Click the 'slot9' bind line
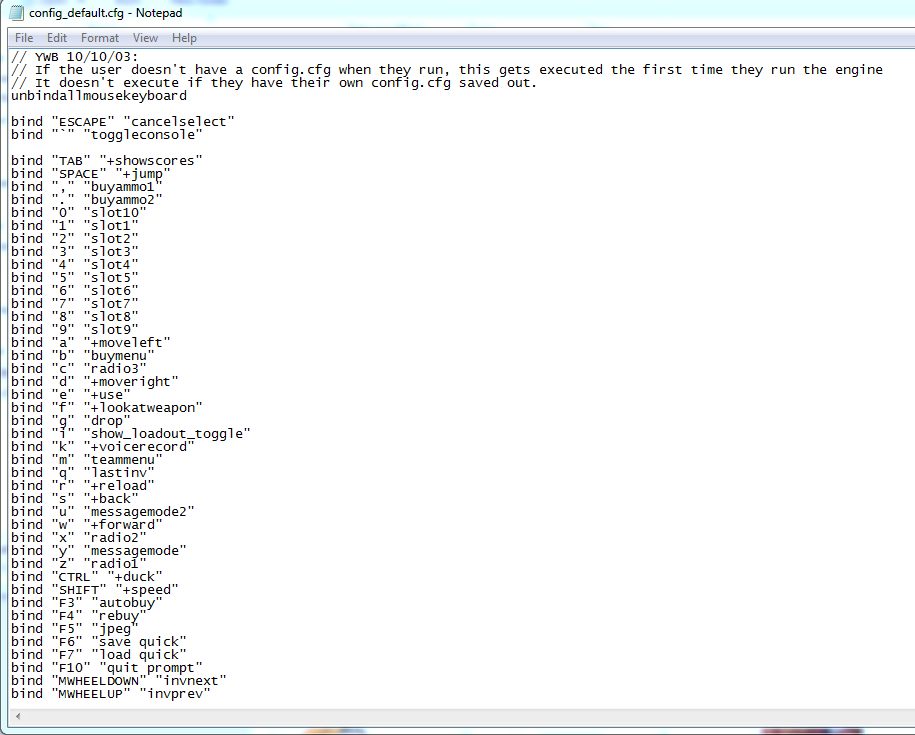 coord(75,330)
